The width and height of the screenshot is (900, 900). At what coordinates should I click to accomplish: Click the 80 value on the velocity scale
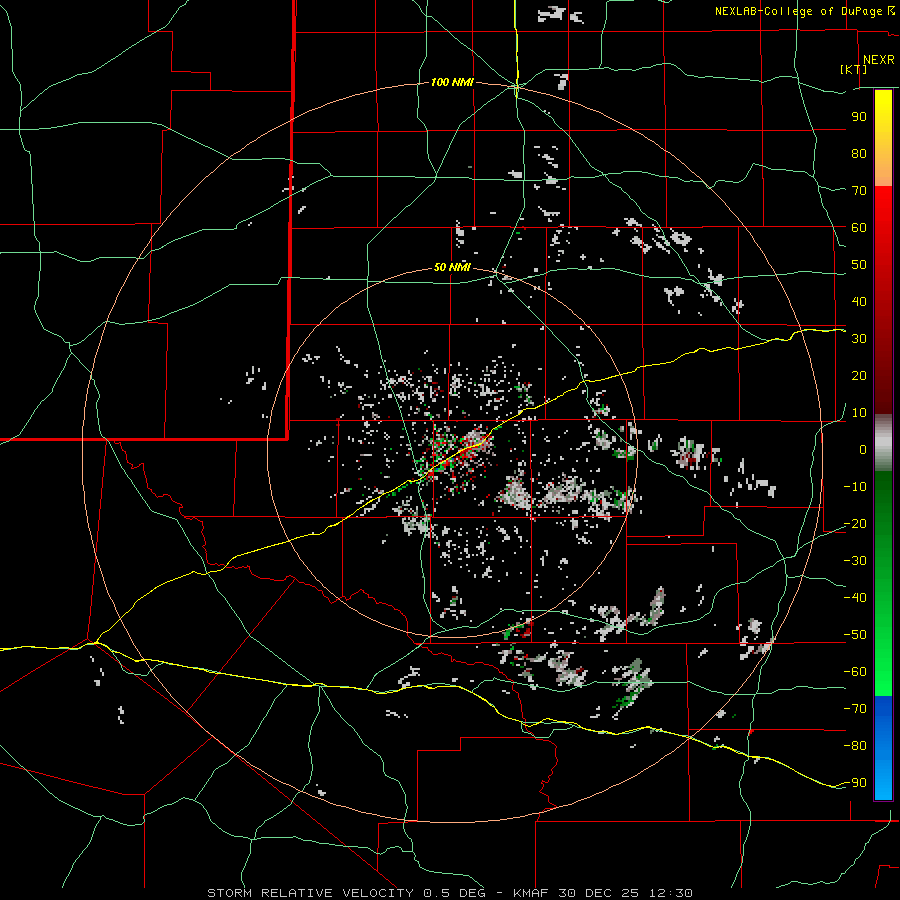[x=859, y=153]
